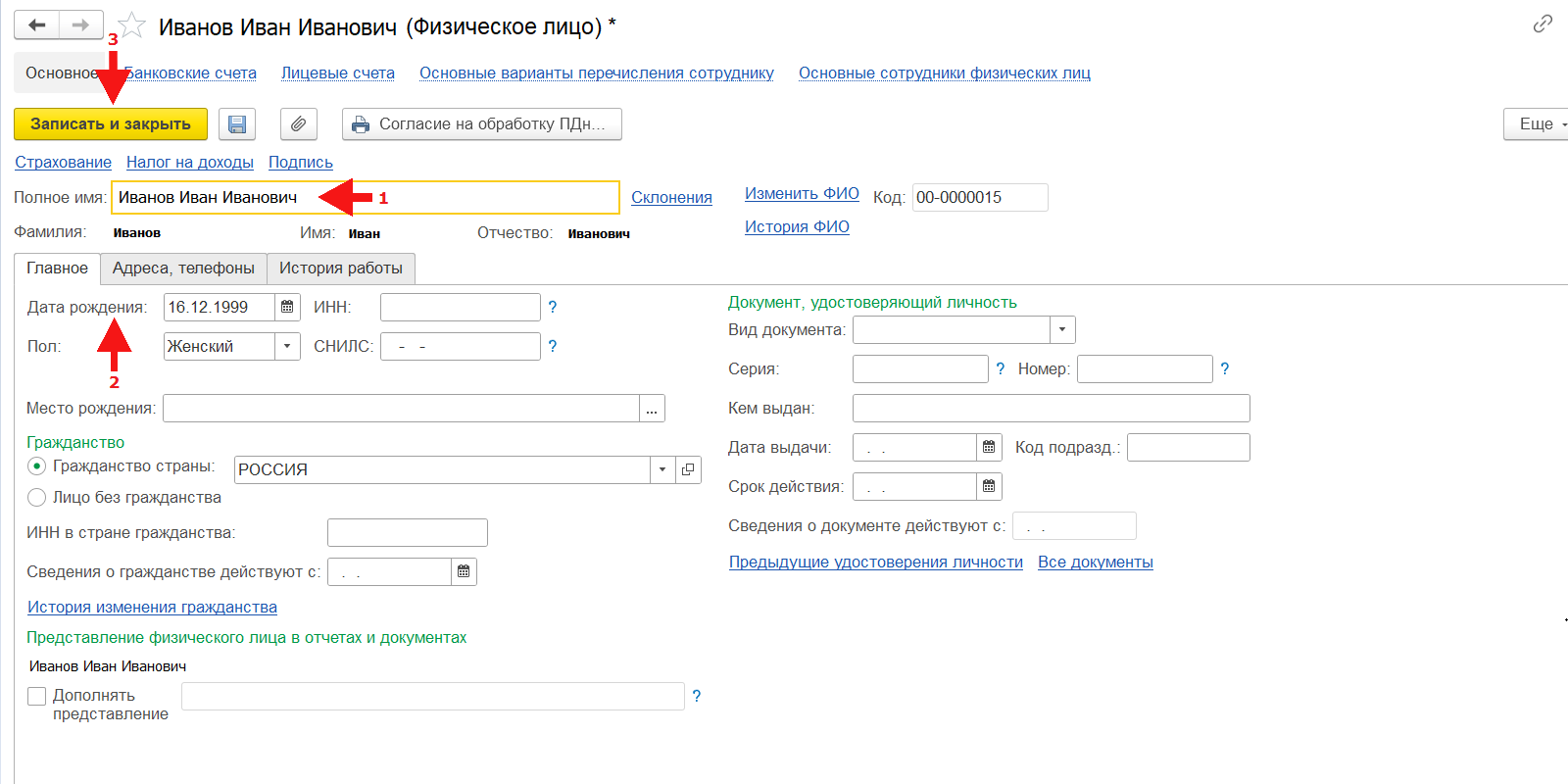Open calendar picker for Срок действия
Image resolution: width=1568 pixels, height=784 pixels.
pos(989,486)
